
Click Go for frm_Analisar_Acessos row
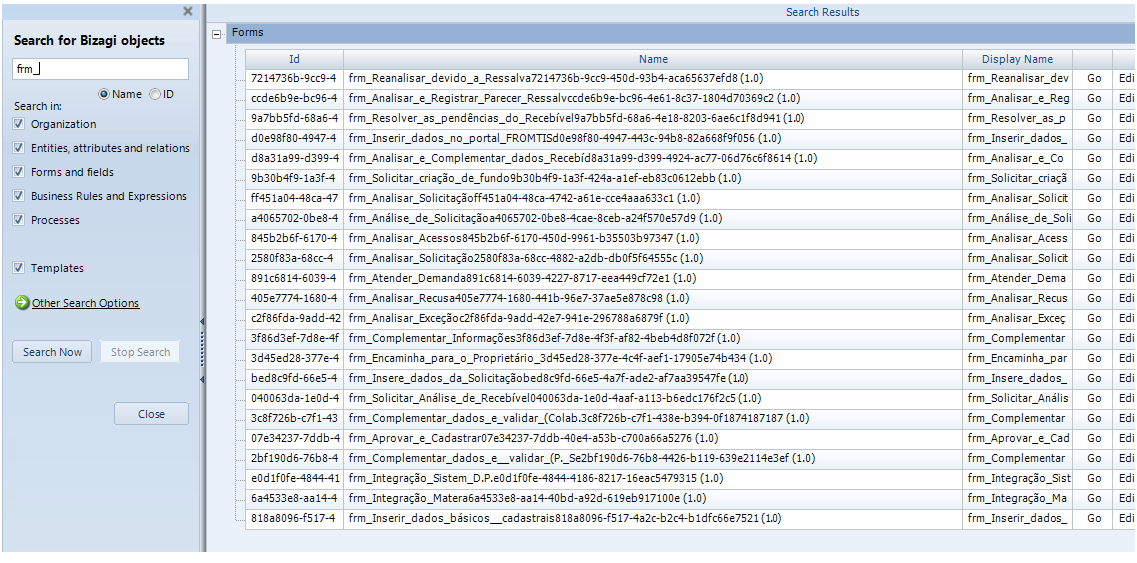click(x=1093, y=238)
